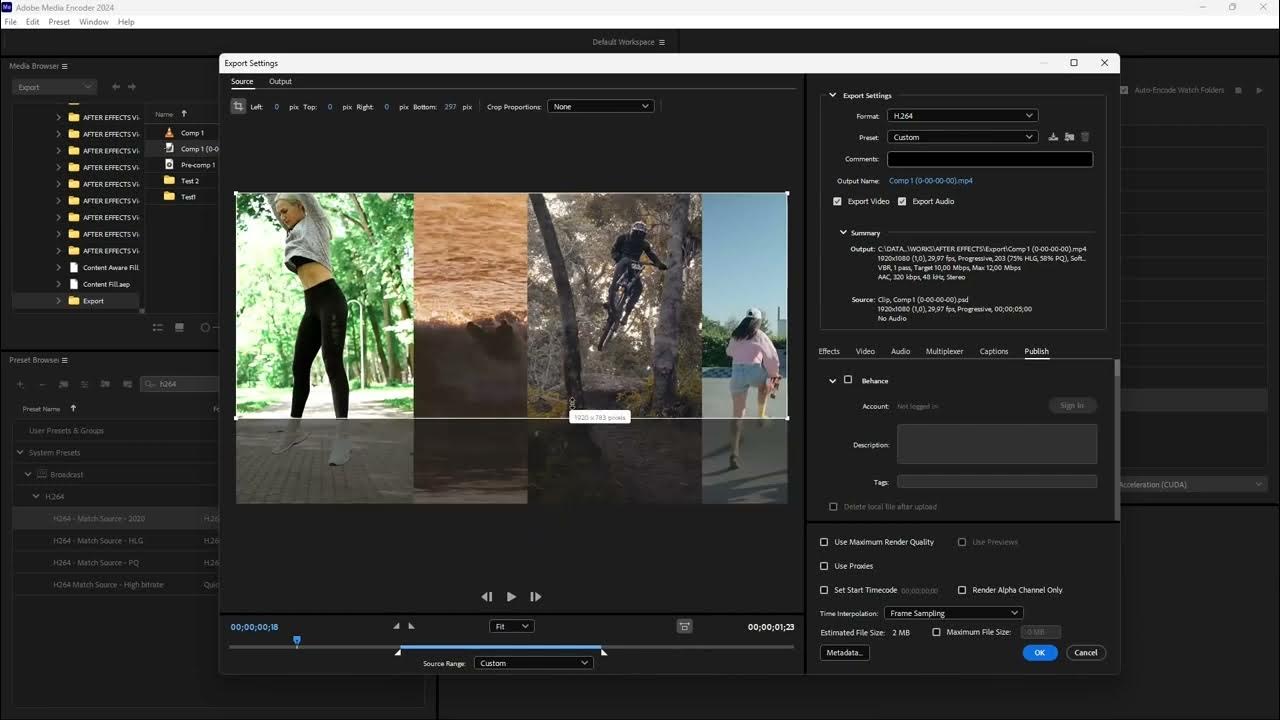Screen dimensions: 1280x720
Task: Expand the Export folder in Media Browser
Action: click(58, 301)
